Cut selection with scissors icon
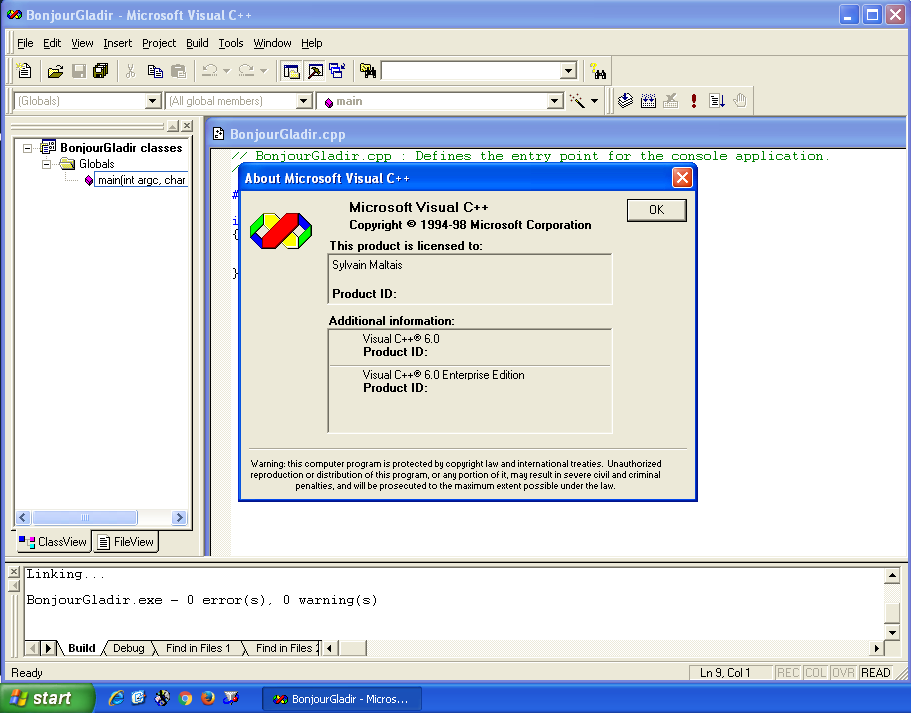This screenshot has height=713, width=911. 130,71
